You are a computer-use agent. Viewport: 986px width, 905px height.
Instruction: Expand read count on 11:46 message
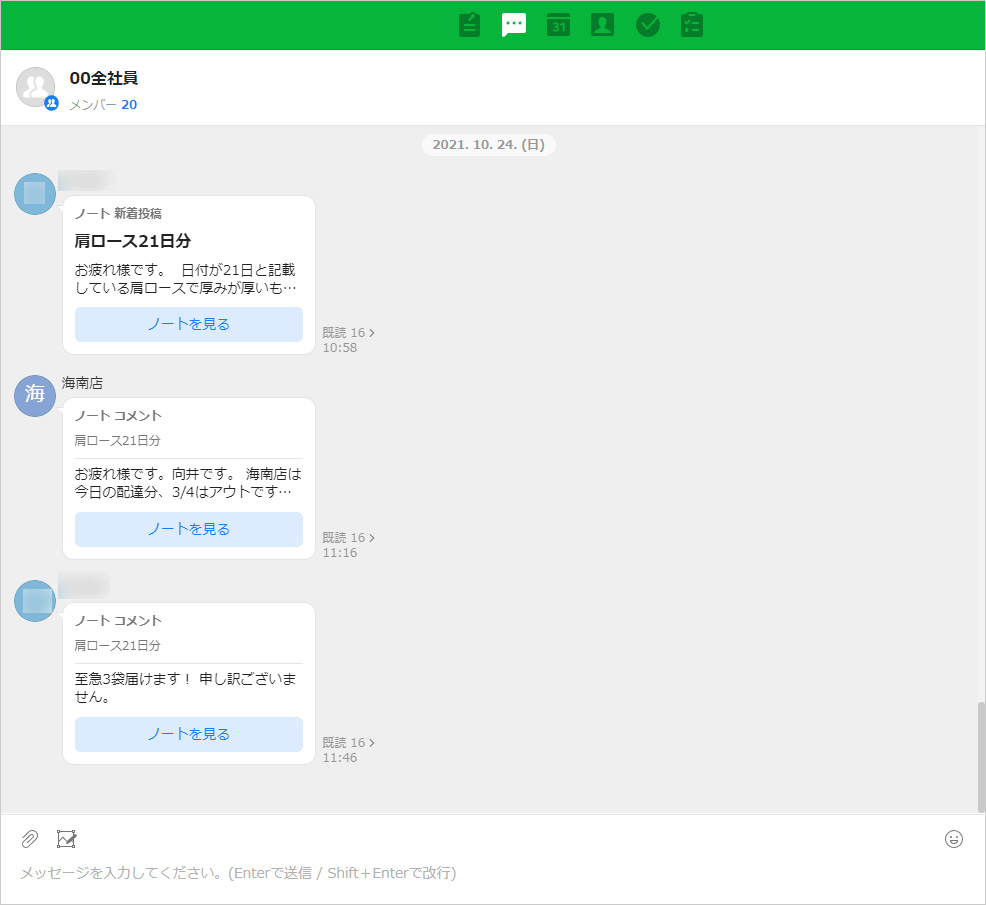point(349,743)
